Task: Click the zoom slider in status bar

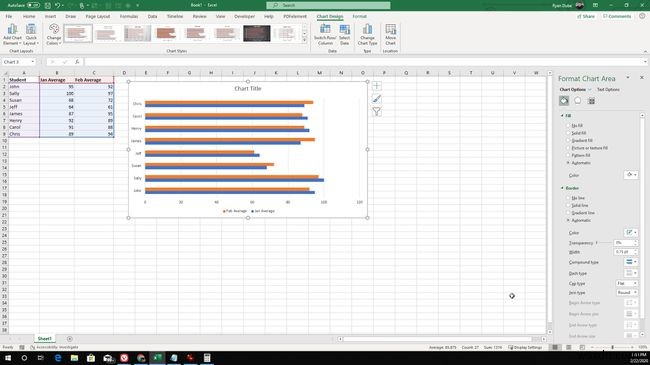Action: (x=613, y=347)
